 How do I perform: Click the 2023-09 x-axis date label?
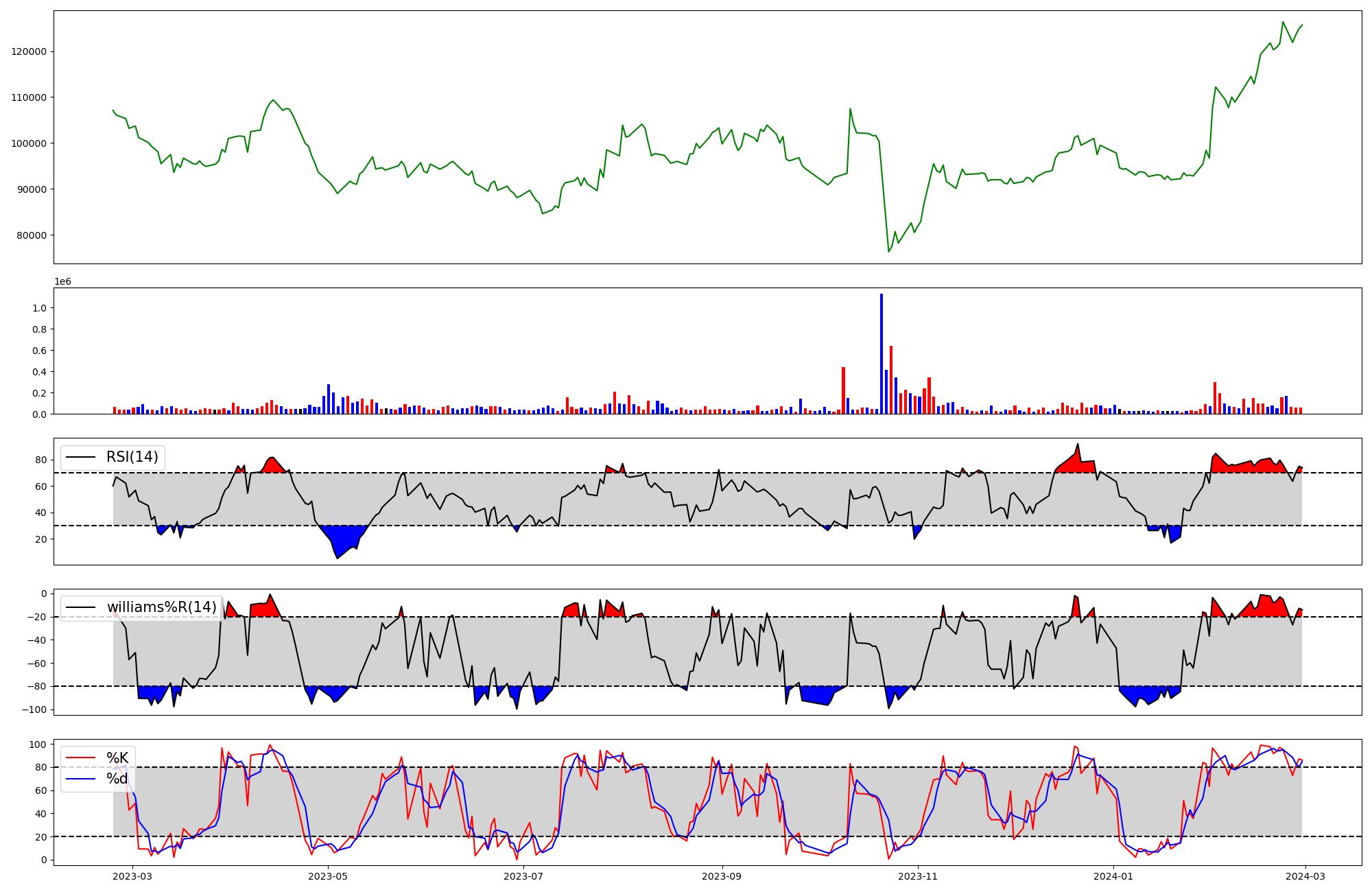point(722,876)
